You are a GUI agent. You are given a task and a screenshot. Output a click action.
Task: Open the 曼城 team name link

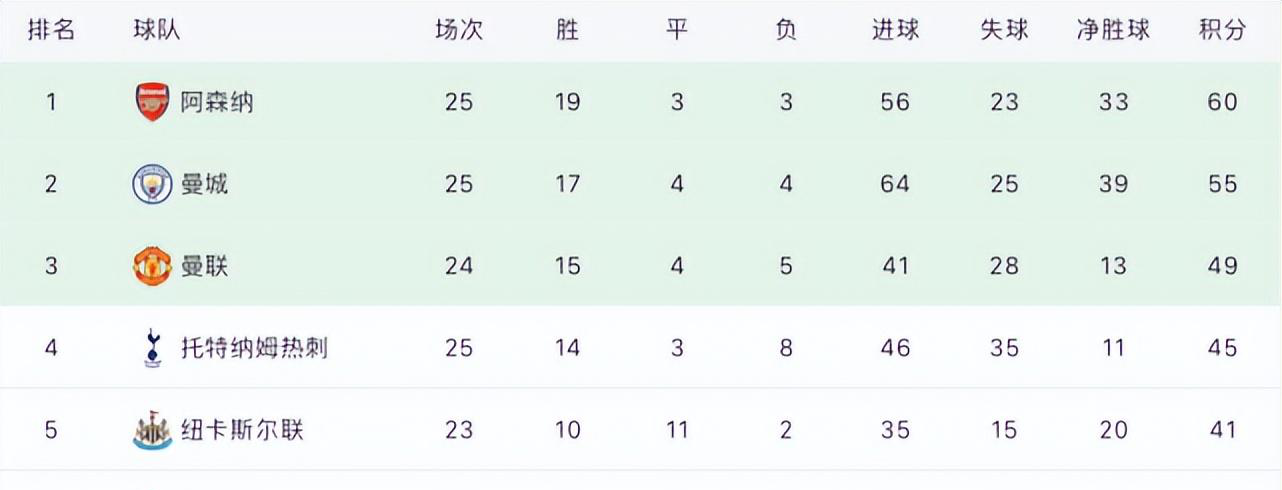[x=204, y=185]
